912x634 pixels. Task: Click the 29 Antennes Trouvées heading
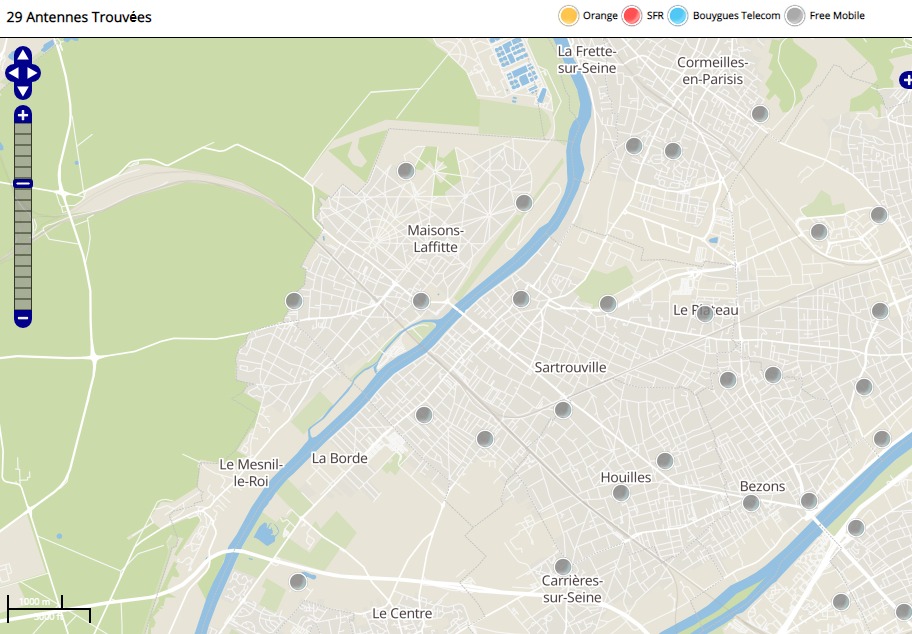[x=79, y=17]
